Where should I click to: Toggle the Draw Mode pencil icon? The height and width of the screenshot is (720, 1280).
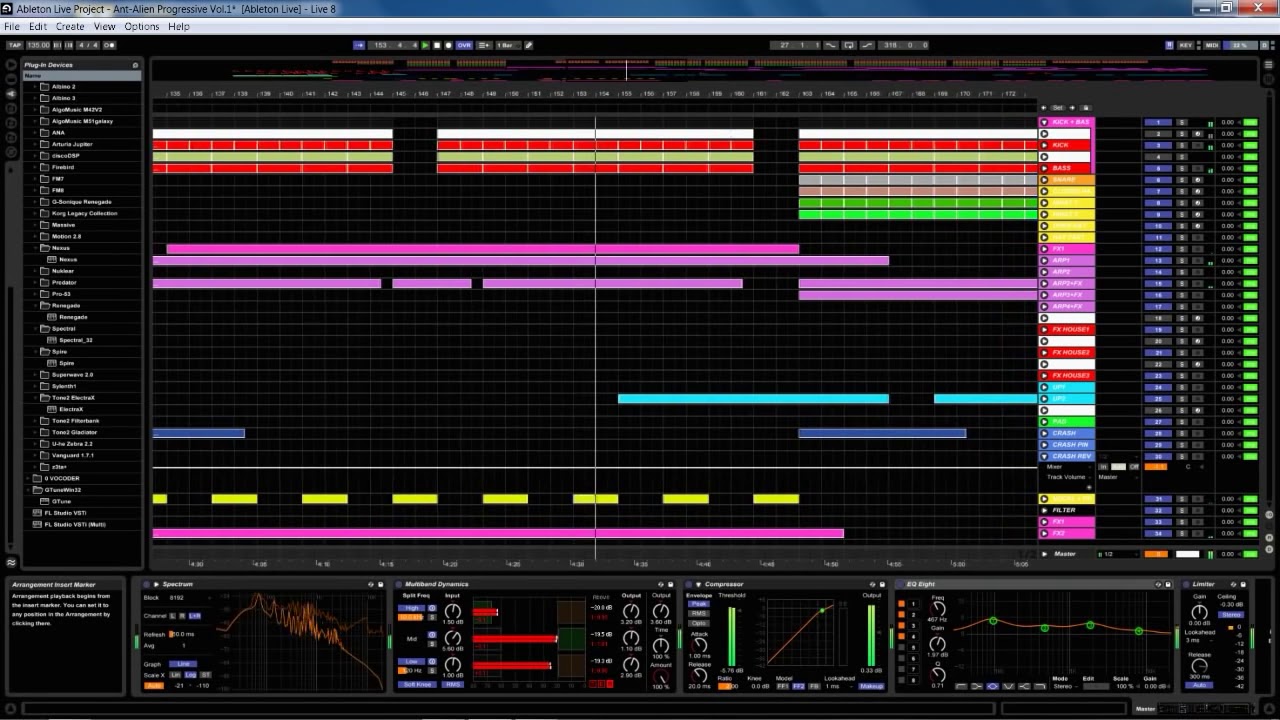point(529,45)
